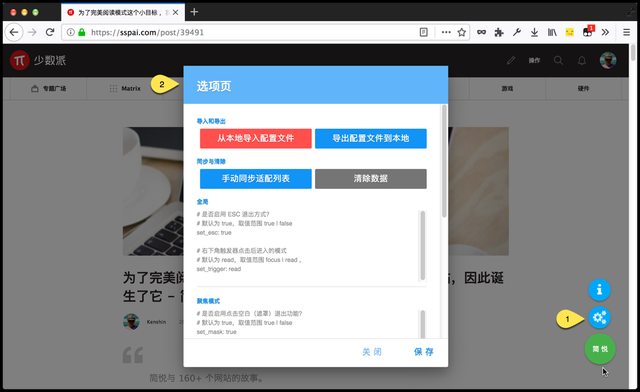Screen dimensions: 640x392
Task: Click 从本地导入配置文件 red button
Action: click(x=256, y=138)
